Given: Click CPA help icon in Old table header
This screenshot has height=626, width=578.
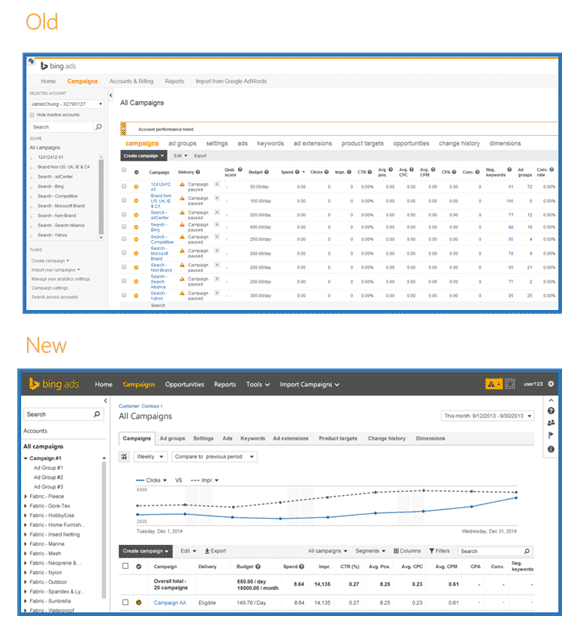Looking at the screenshot, I should tap(454, 172).
